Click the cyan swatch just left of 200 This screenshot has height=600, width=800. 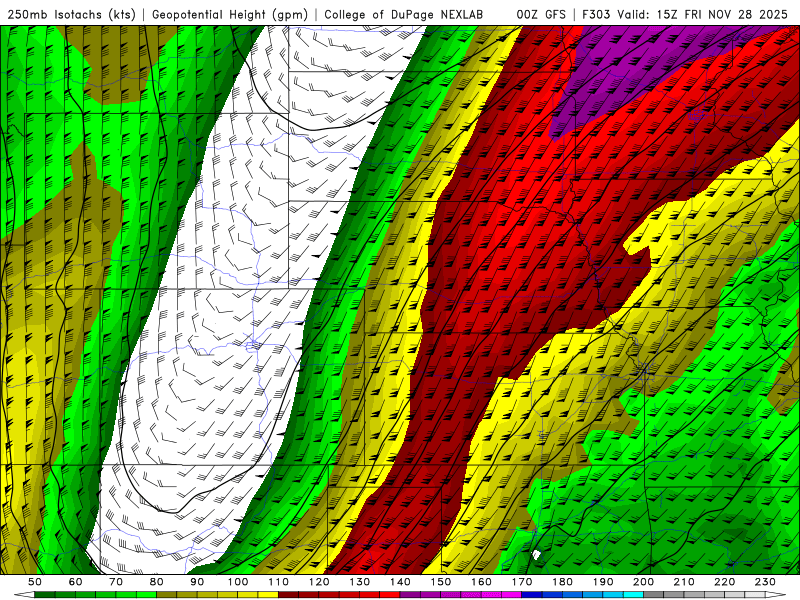point(633,595)
